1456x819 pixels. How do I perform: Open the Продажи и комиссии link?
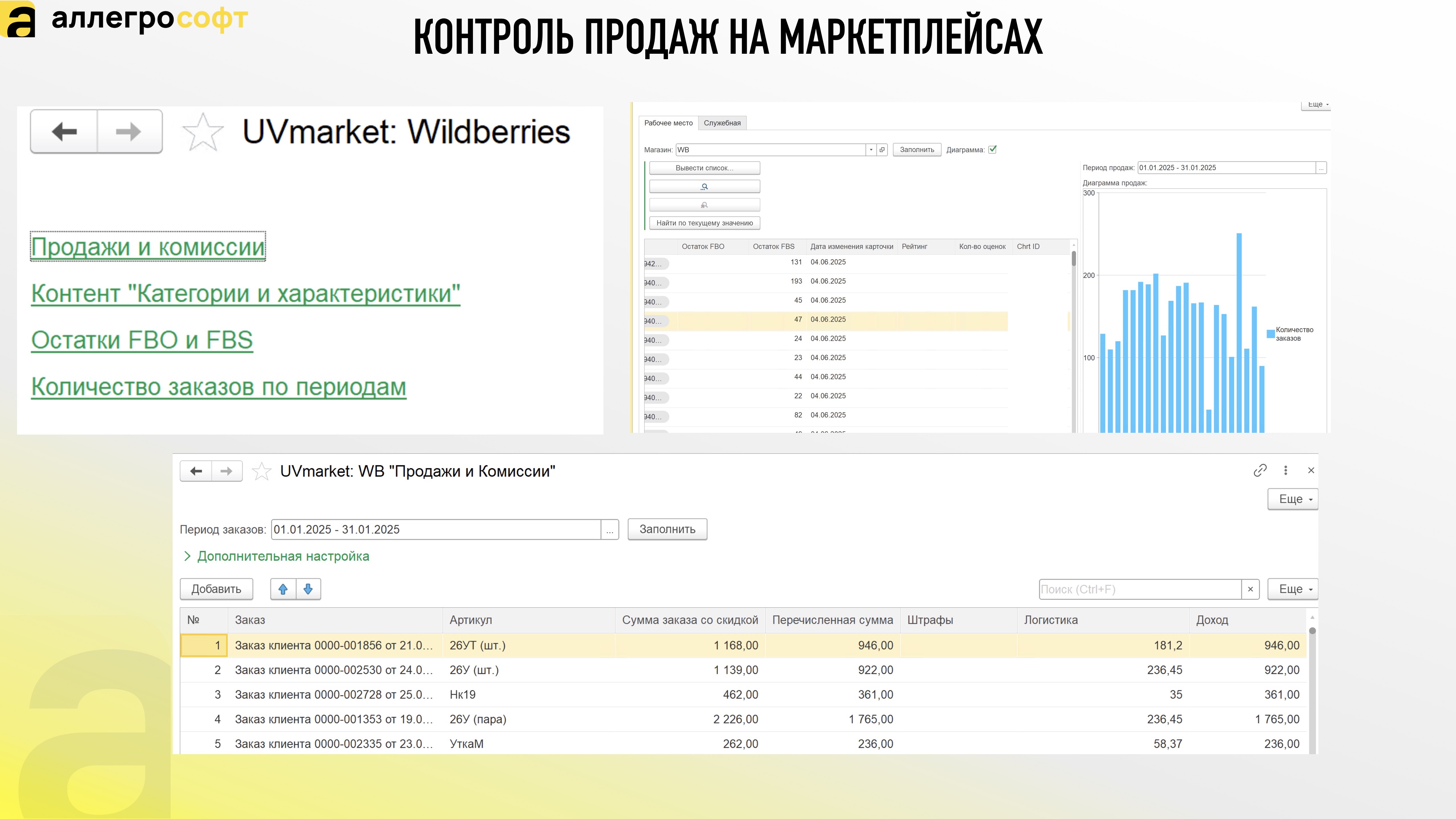pyautogui.click(x=148, y=247)
